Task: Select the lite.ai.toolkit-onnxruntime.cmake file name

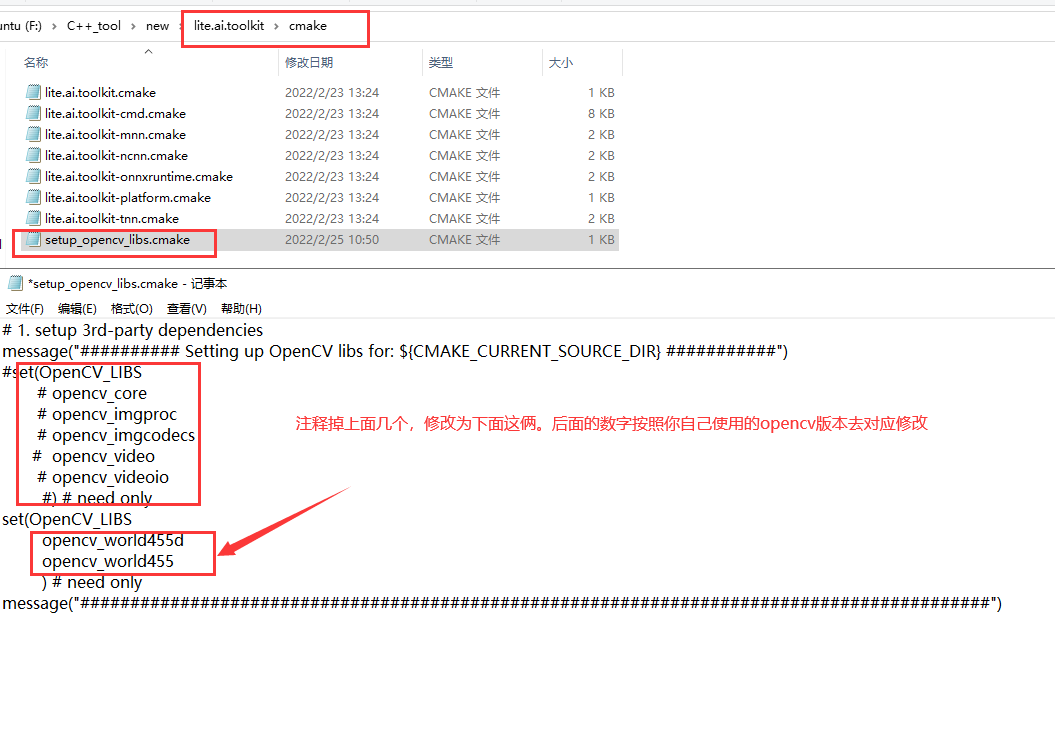Action: (139, 176)
